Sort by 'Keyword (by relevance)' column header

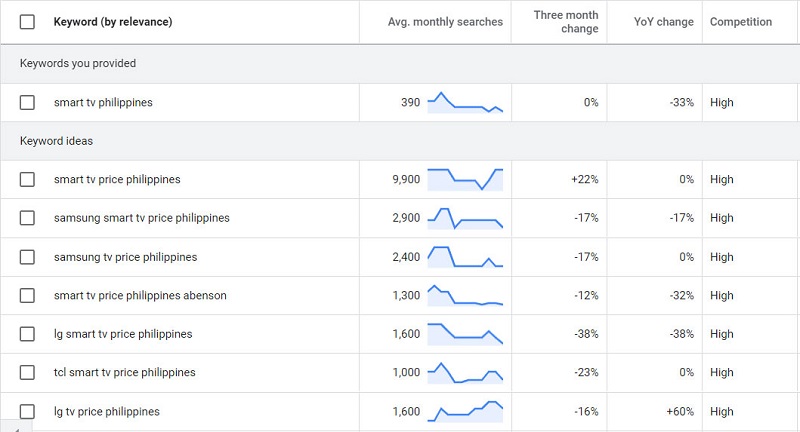112,22
